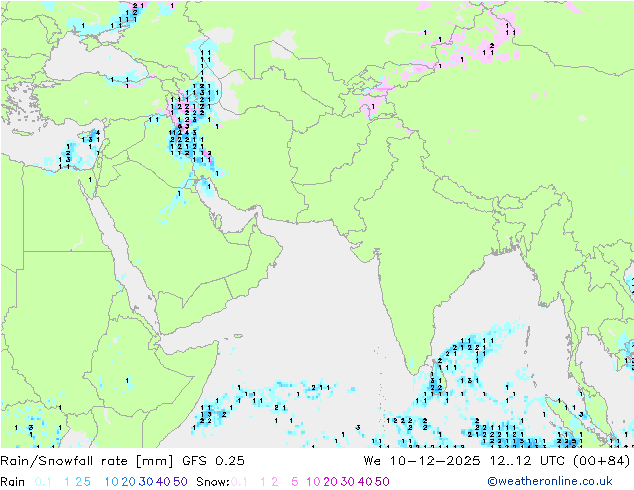The width and height of the screenshot is (634, 490).
Task: Click the snow legend value 50
Action: tap(382, 482)
